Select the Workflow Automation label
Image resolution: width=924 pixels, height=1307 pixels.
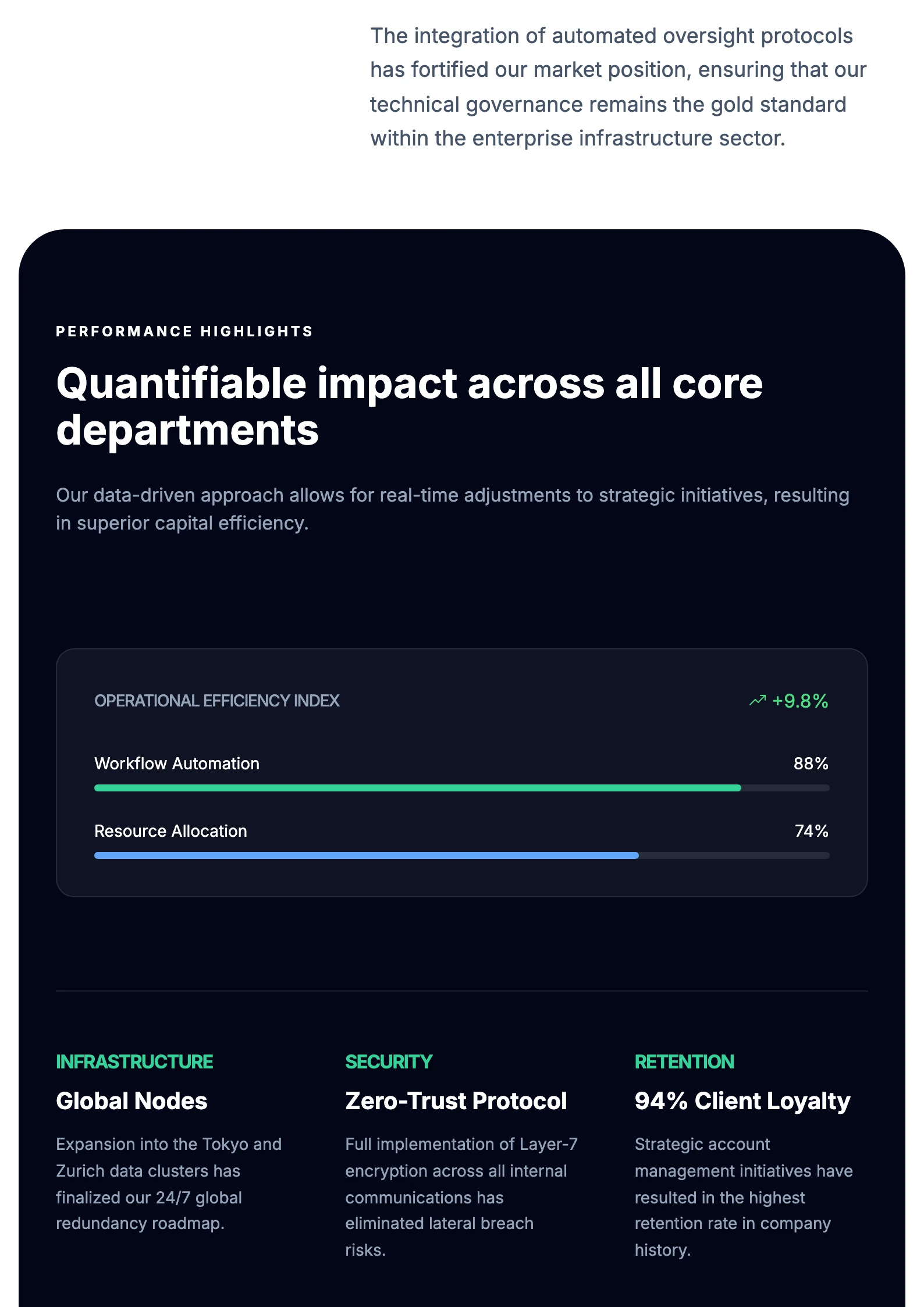177,763
